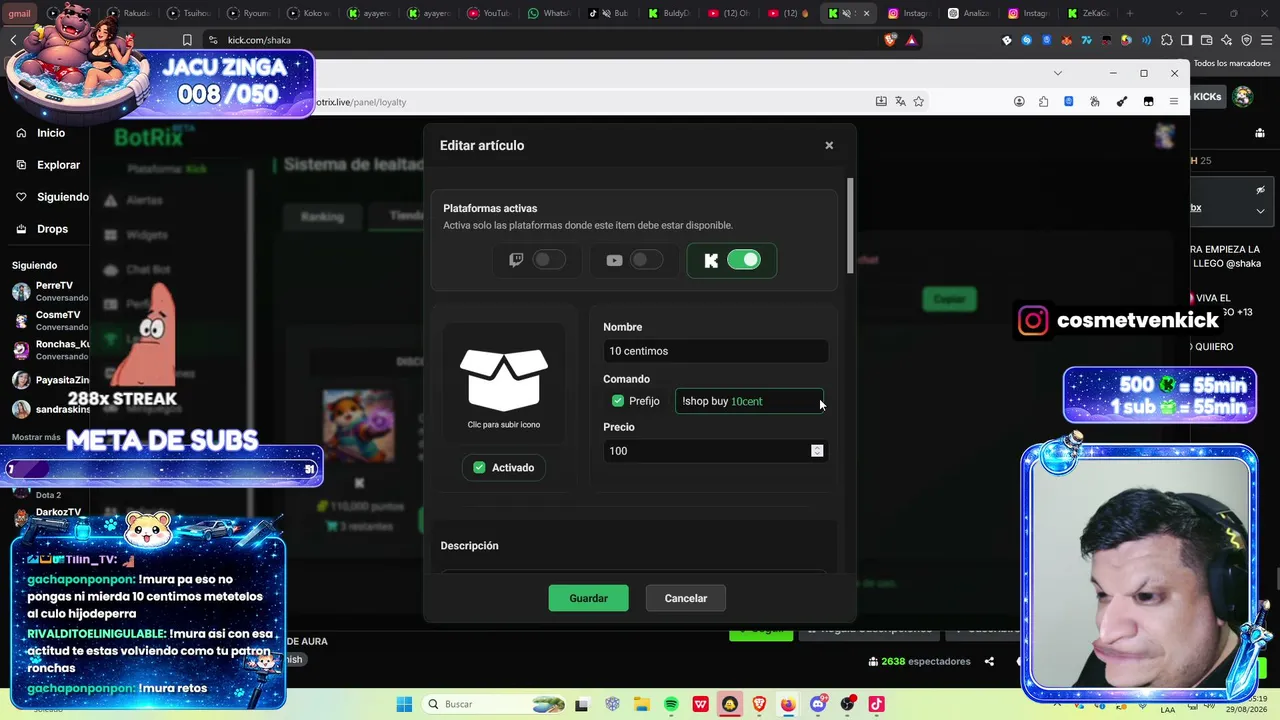The width and height of the screenshot is (1280, 720).
Task: Expand the pinned chat message chevron
Action: pos(1261,211)
